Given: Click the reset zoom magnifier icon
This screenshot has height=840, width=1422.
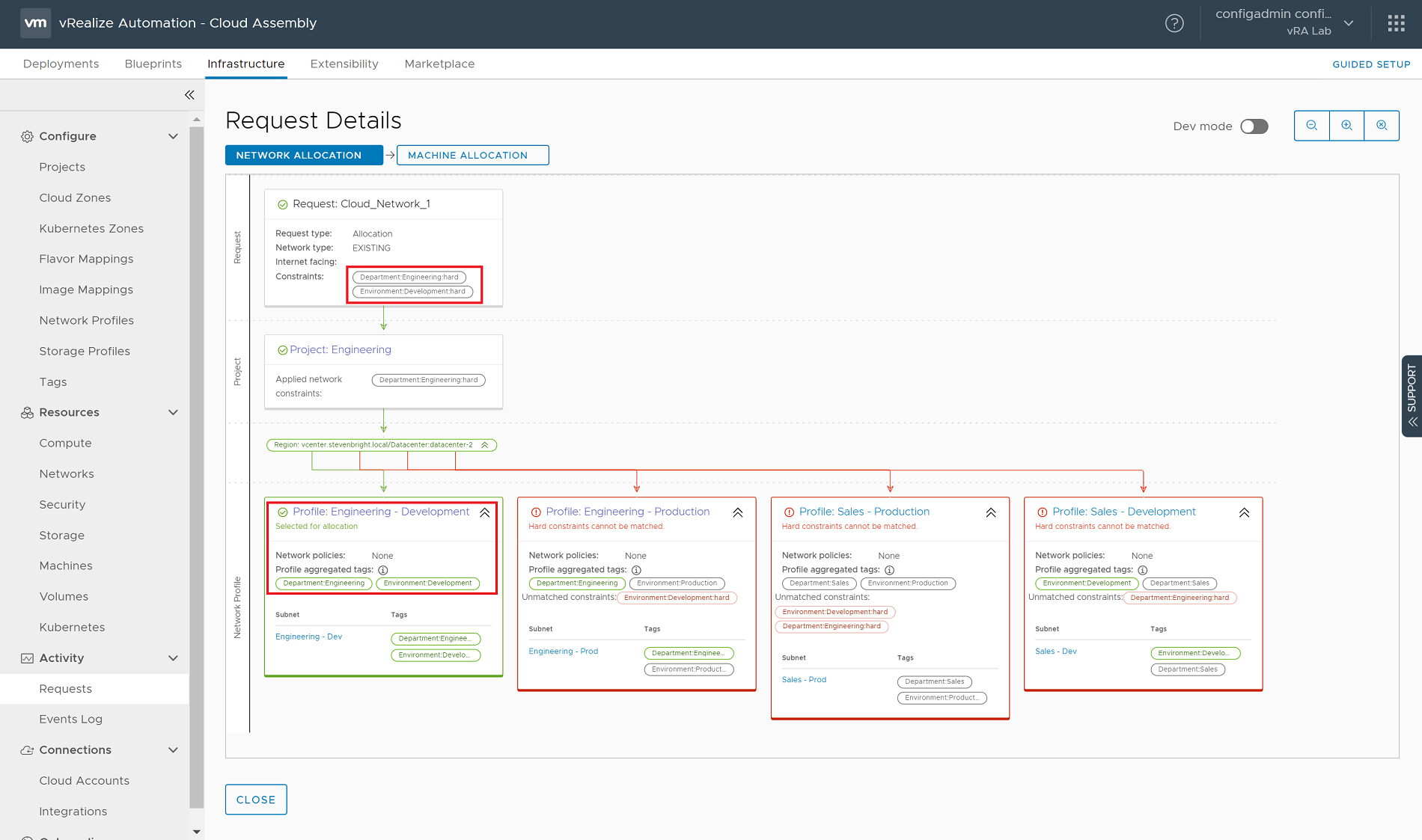Looking at the screenshot, I should [x=1382, y=126].
